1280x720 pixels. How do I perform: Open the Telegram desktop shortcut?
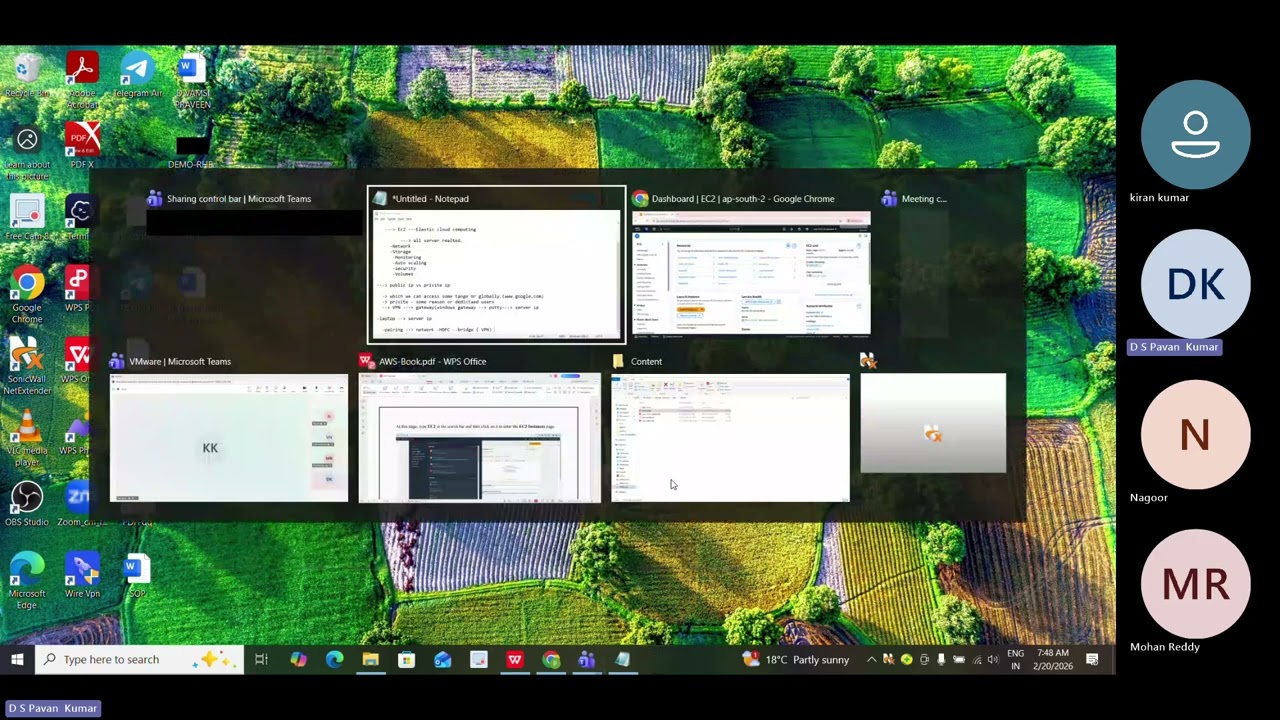point(137,74)
